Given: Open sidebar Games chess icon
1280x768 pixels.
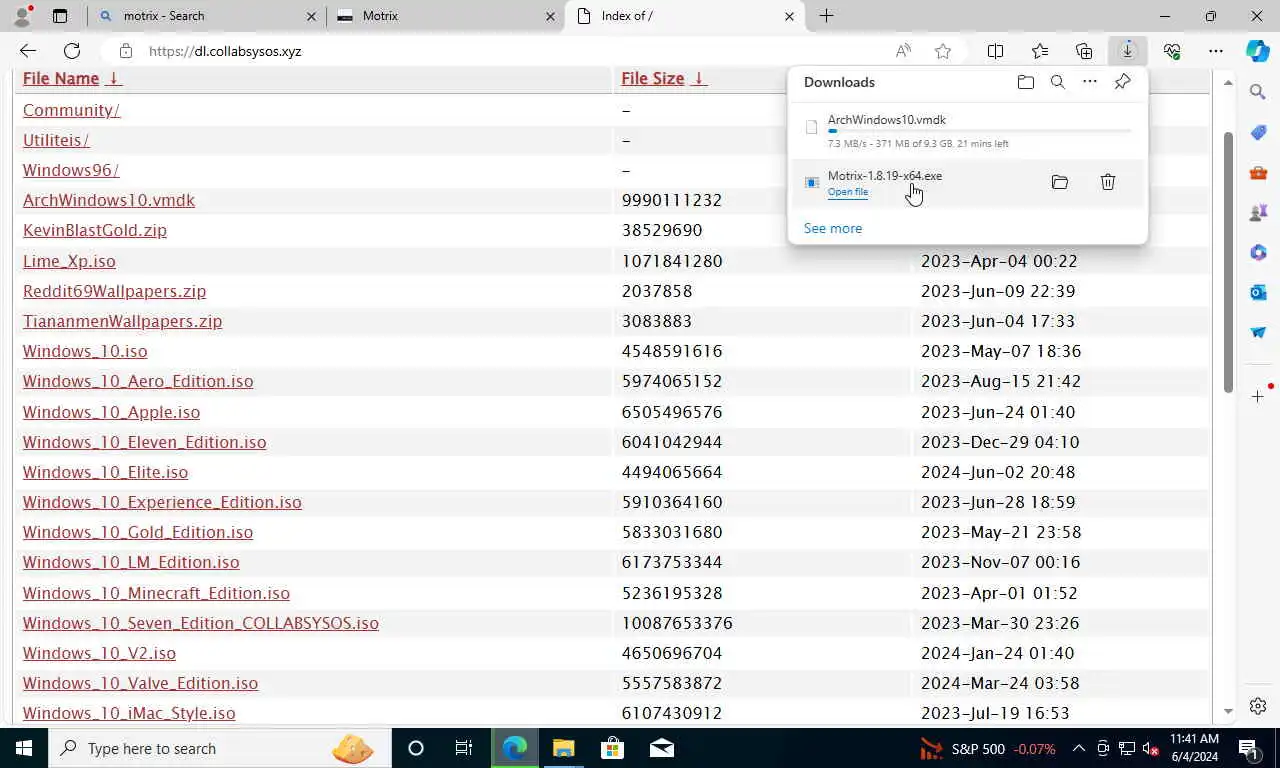Looking at the screenshot, I should point(1258,212).
